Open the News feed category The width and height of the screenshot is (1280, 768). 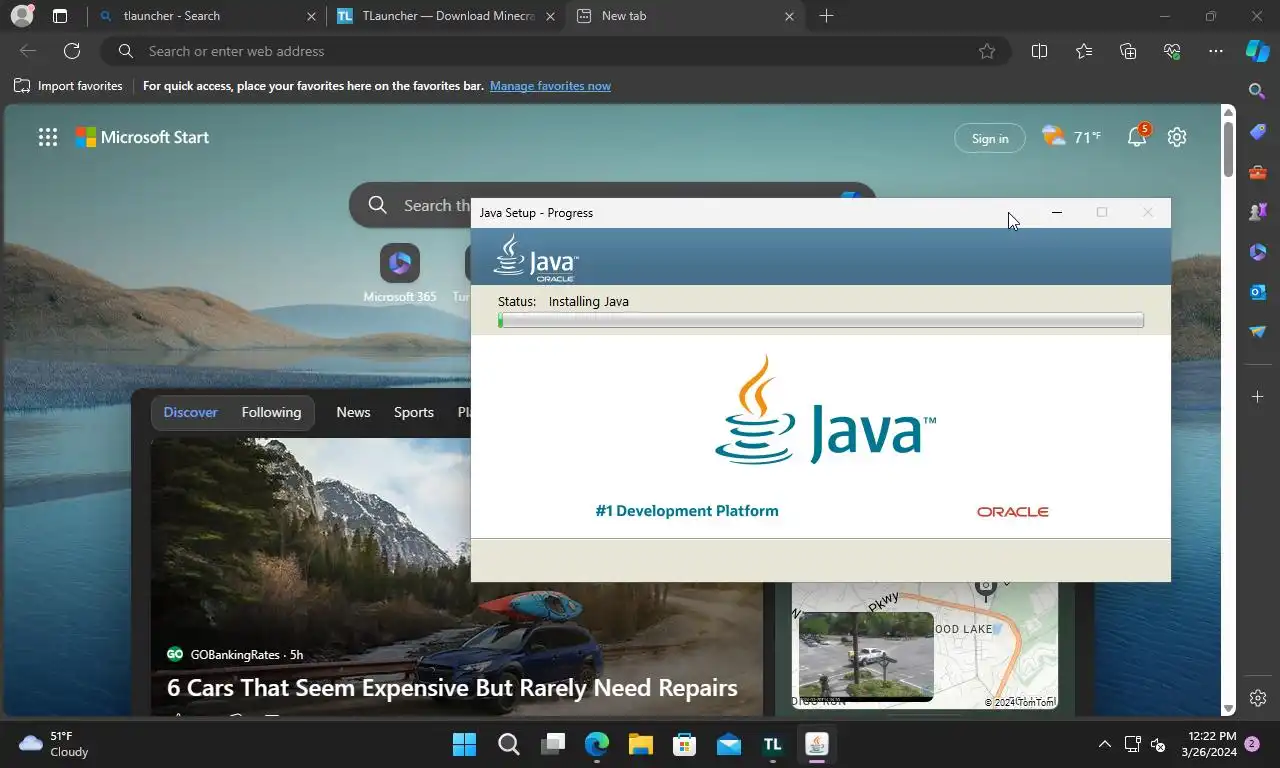click(x=353, y=412)
